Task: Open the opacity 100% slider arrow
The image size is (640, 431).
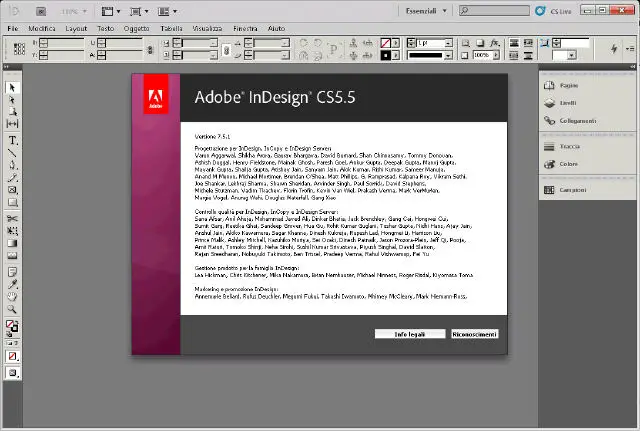Action: (x=496, y=55)
